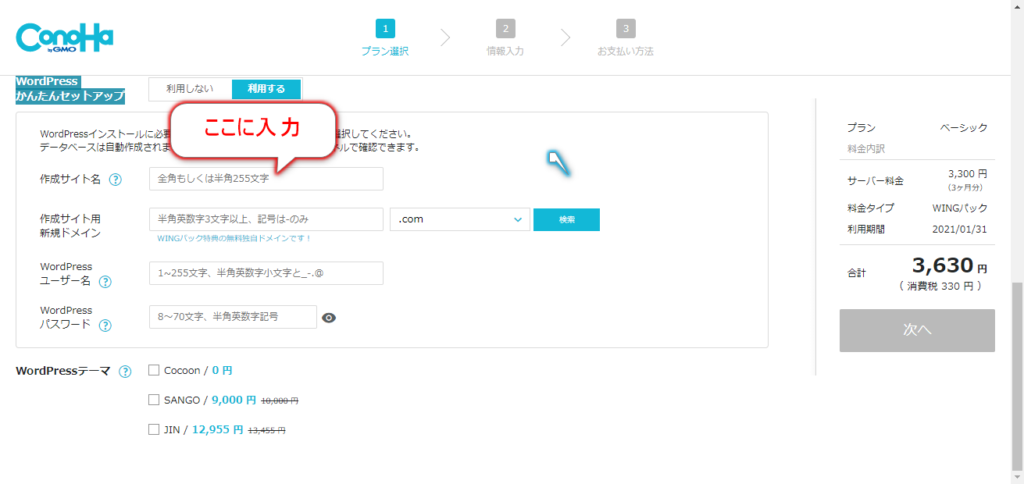
Task: Click the 料金内訳 label
Action: (x=866, y=149)
